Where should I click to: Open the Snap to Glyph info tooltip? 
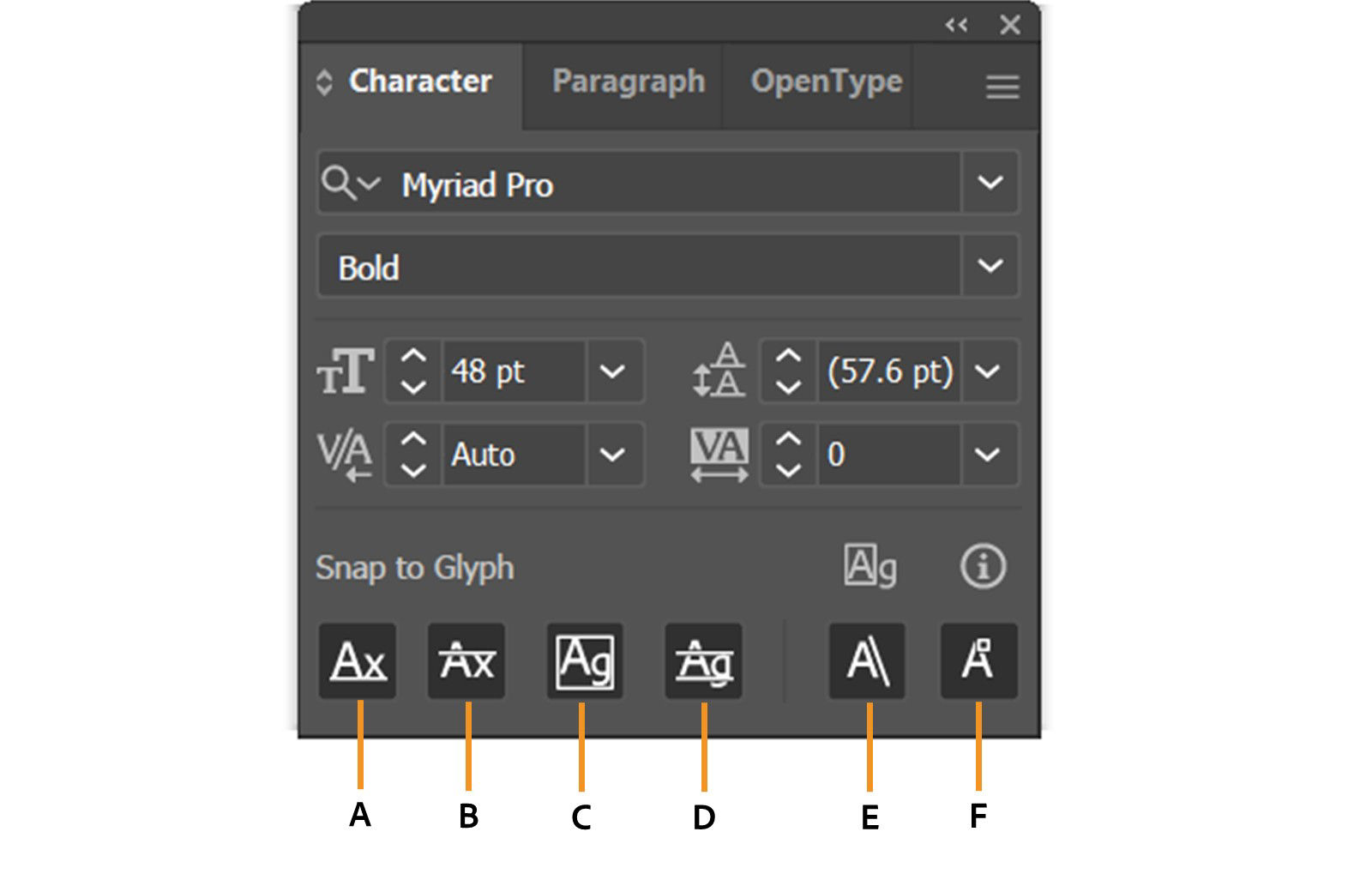click(983, 566)
